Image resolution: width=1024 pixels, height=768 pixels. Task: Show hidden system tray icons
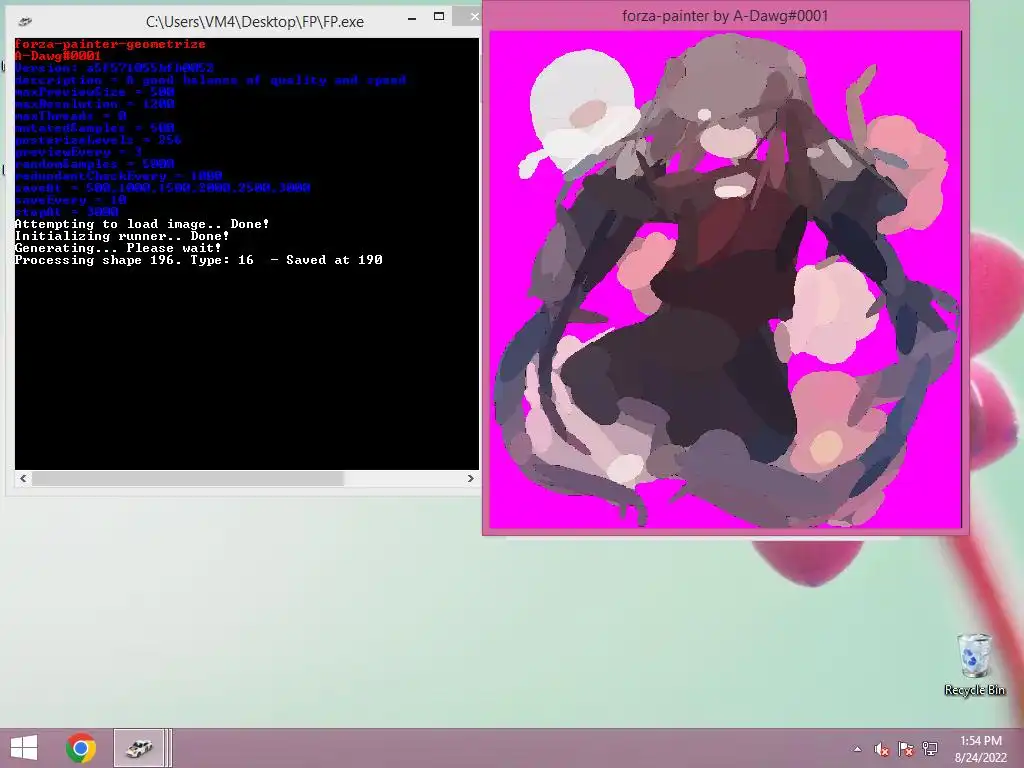pyautogui.click(x=857, y=749)
